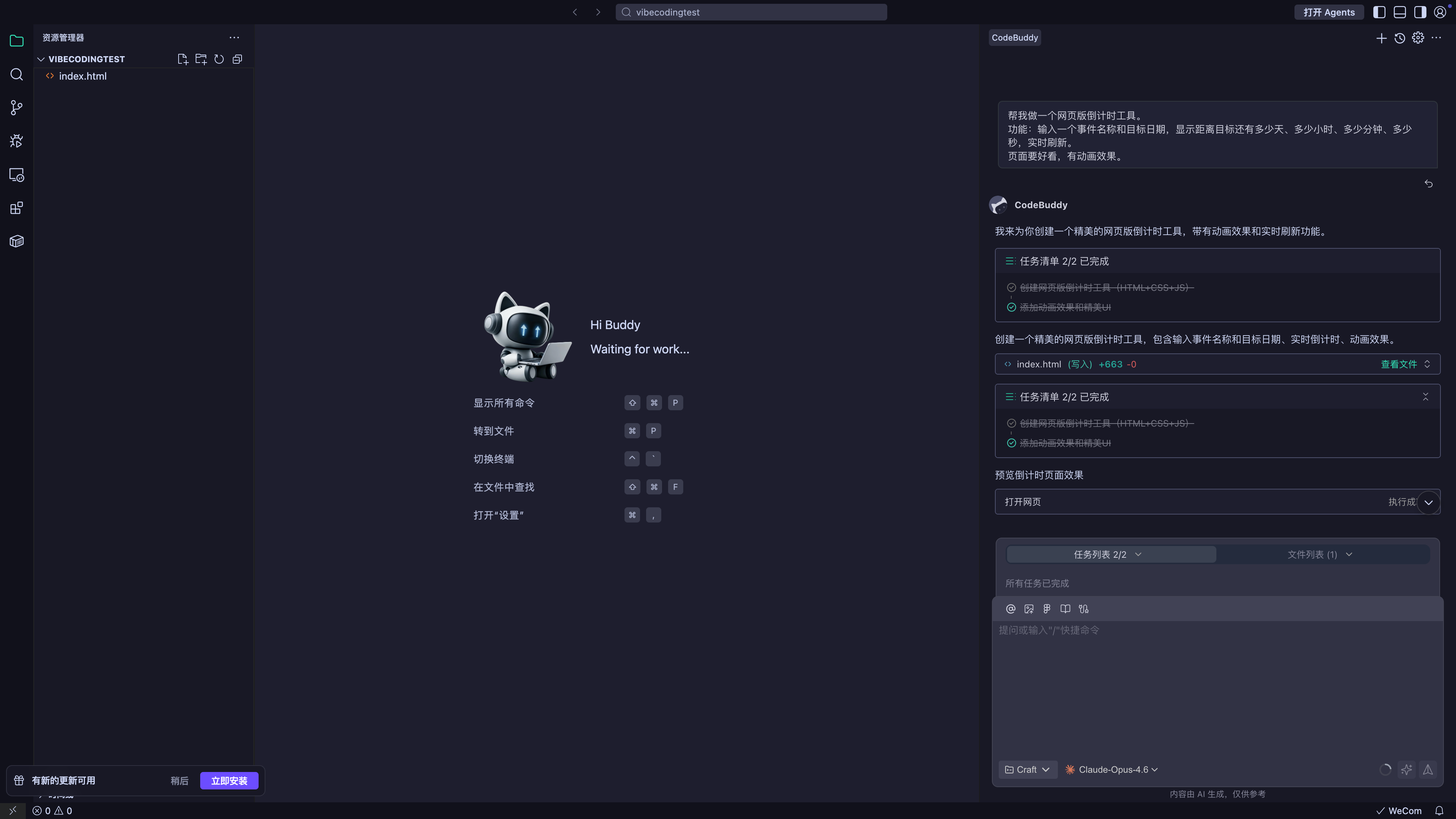Click the 查看文件 link for index.html
The image size is (1456, 819).
pos(1398,364)
